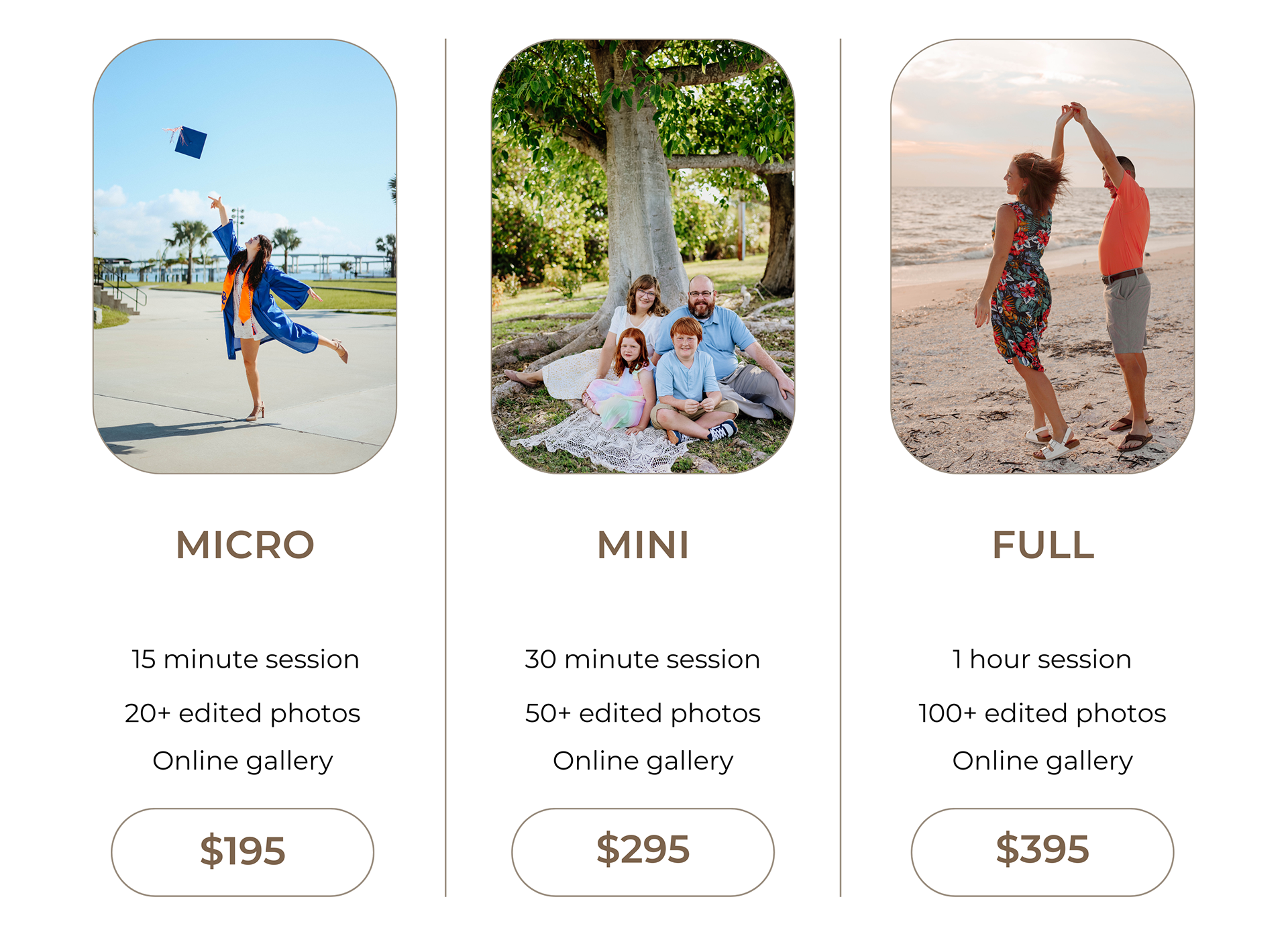Click the MICRO package heading

point(245,544)
